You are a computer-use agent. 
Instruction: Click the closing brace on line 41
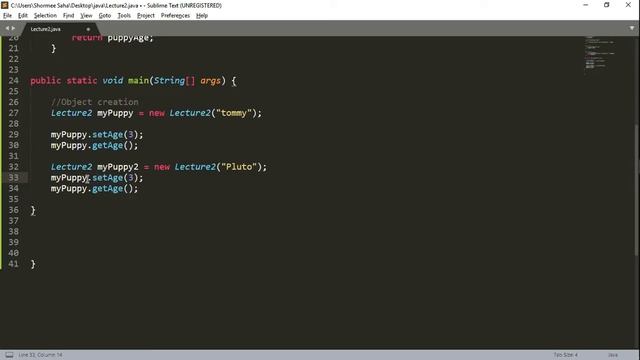pos(33,264)
